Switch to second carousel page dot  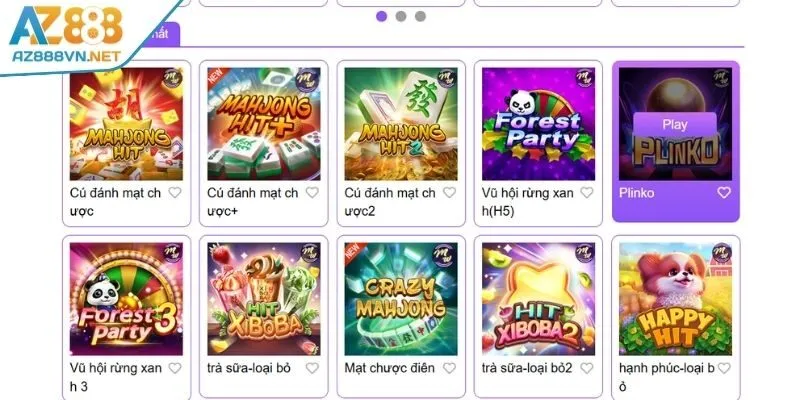tap(401, 16)
